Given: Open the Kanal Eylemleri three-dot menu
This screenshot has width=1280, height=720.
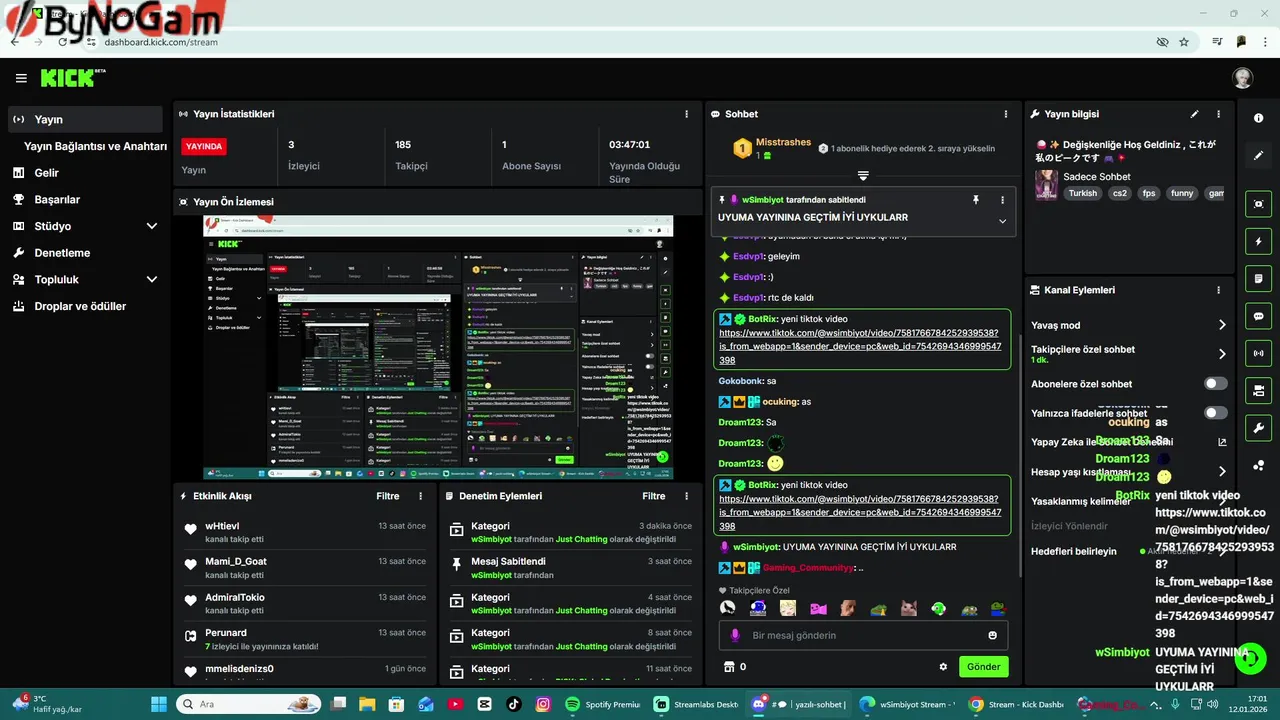Looking at the screenshot, I should coord(1218,290).
